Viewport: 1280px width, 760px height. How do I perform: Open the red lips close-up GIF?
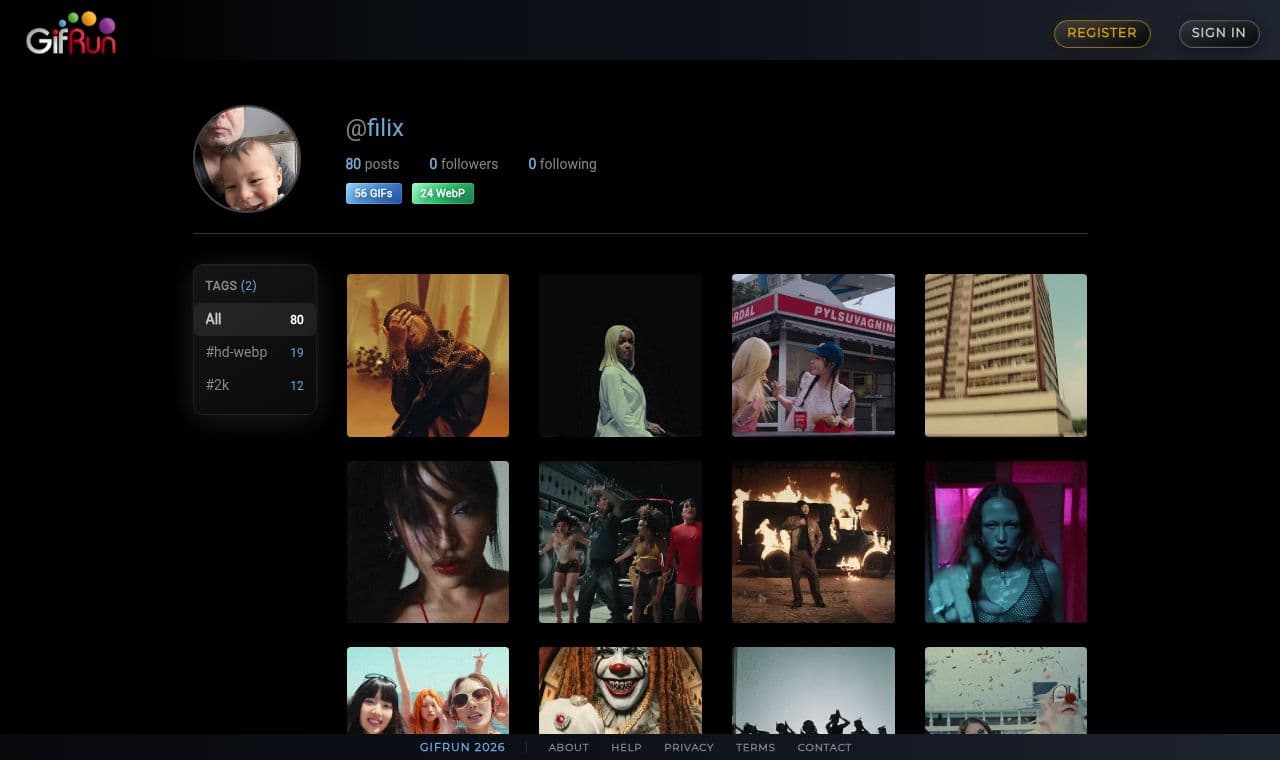pos(428,542)
